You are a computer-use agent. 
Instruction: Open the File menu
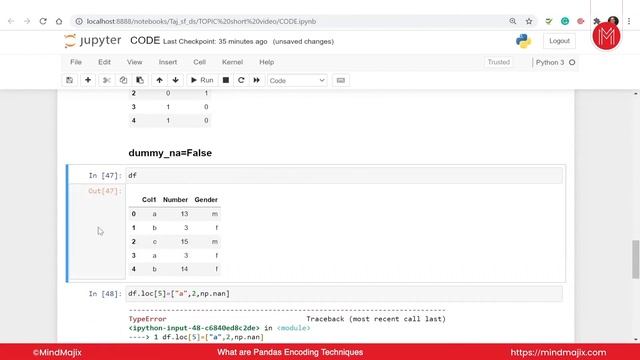click(76, 62)
